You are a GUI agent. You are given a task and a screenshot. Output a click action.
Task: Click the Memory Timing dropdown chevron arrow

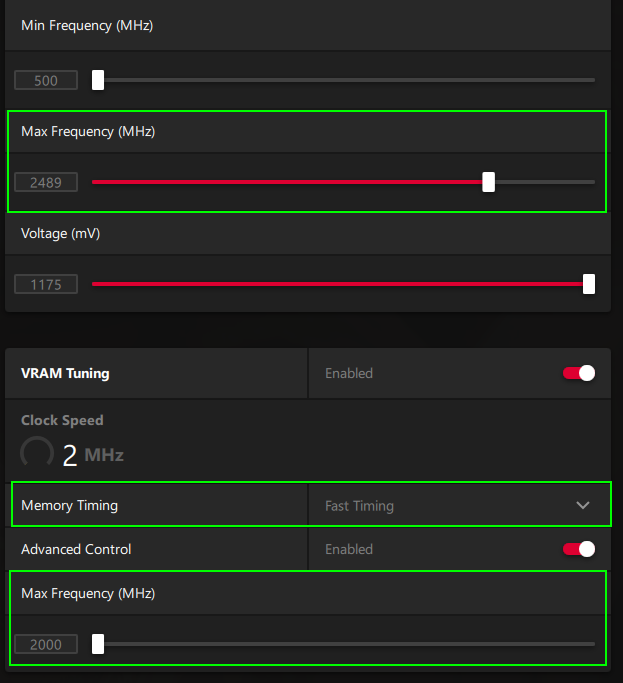pos(583,506)
